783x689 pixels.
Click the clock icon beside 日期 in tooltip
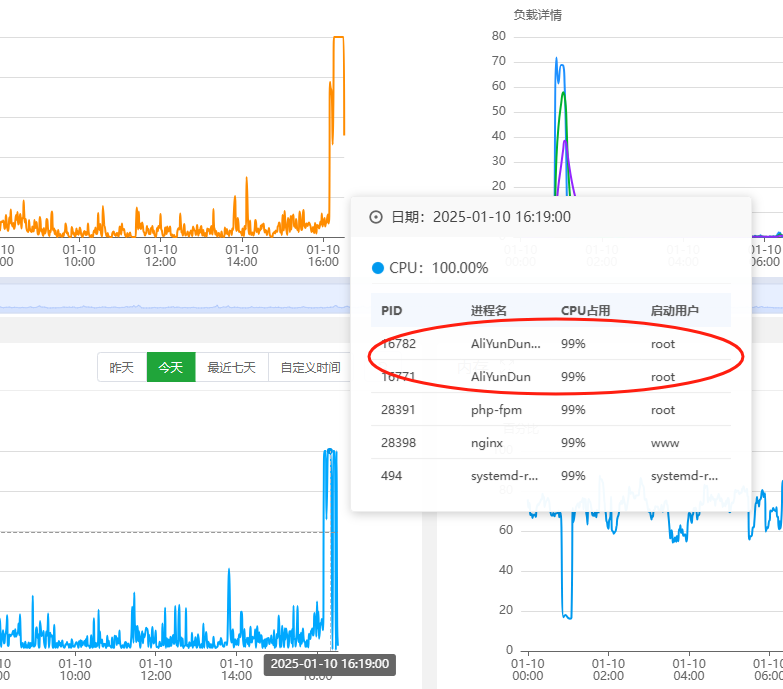[x=376, y=217]
